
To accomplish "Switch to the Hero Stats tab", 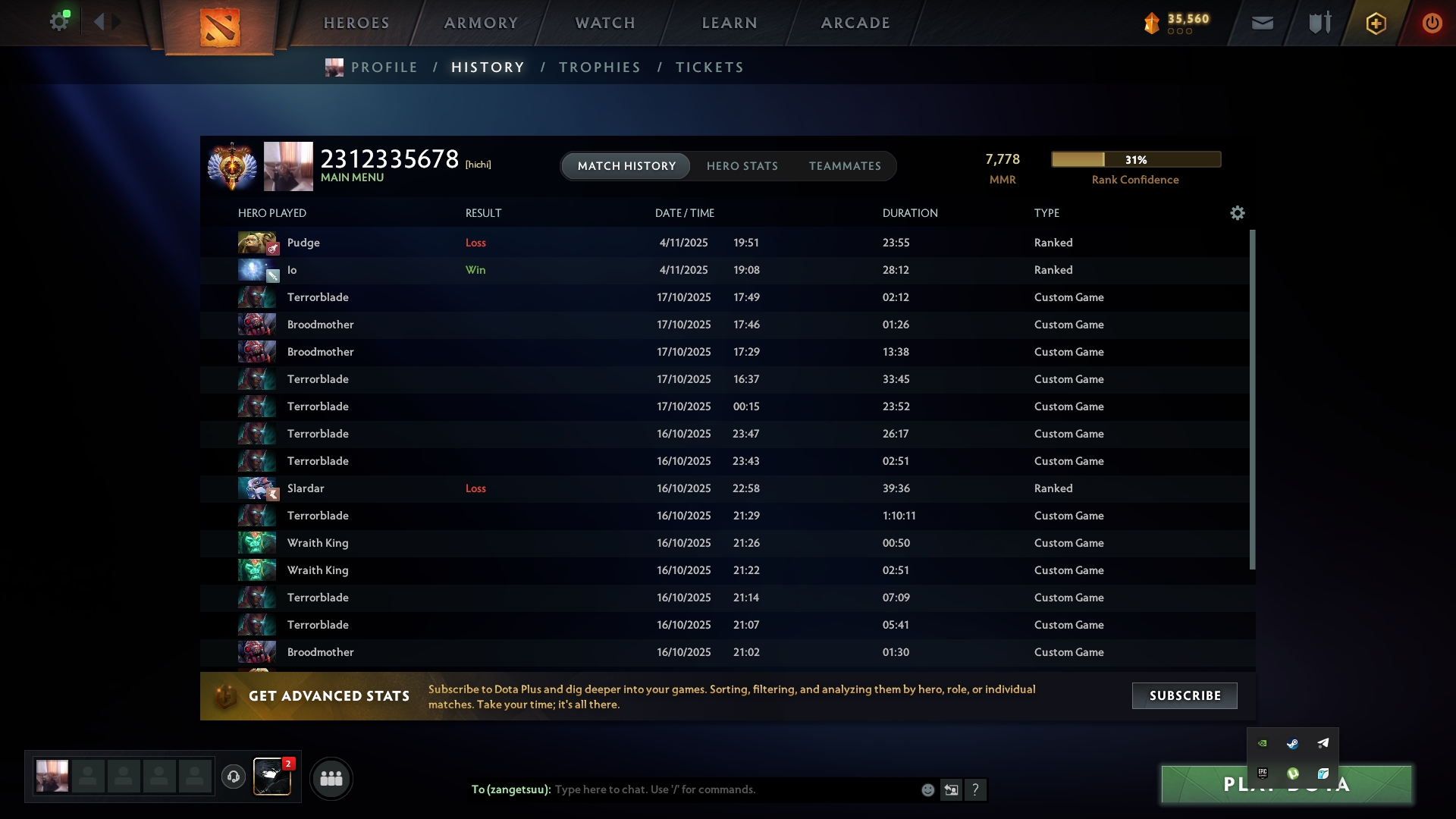I will point(742,166).
